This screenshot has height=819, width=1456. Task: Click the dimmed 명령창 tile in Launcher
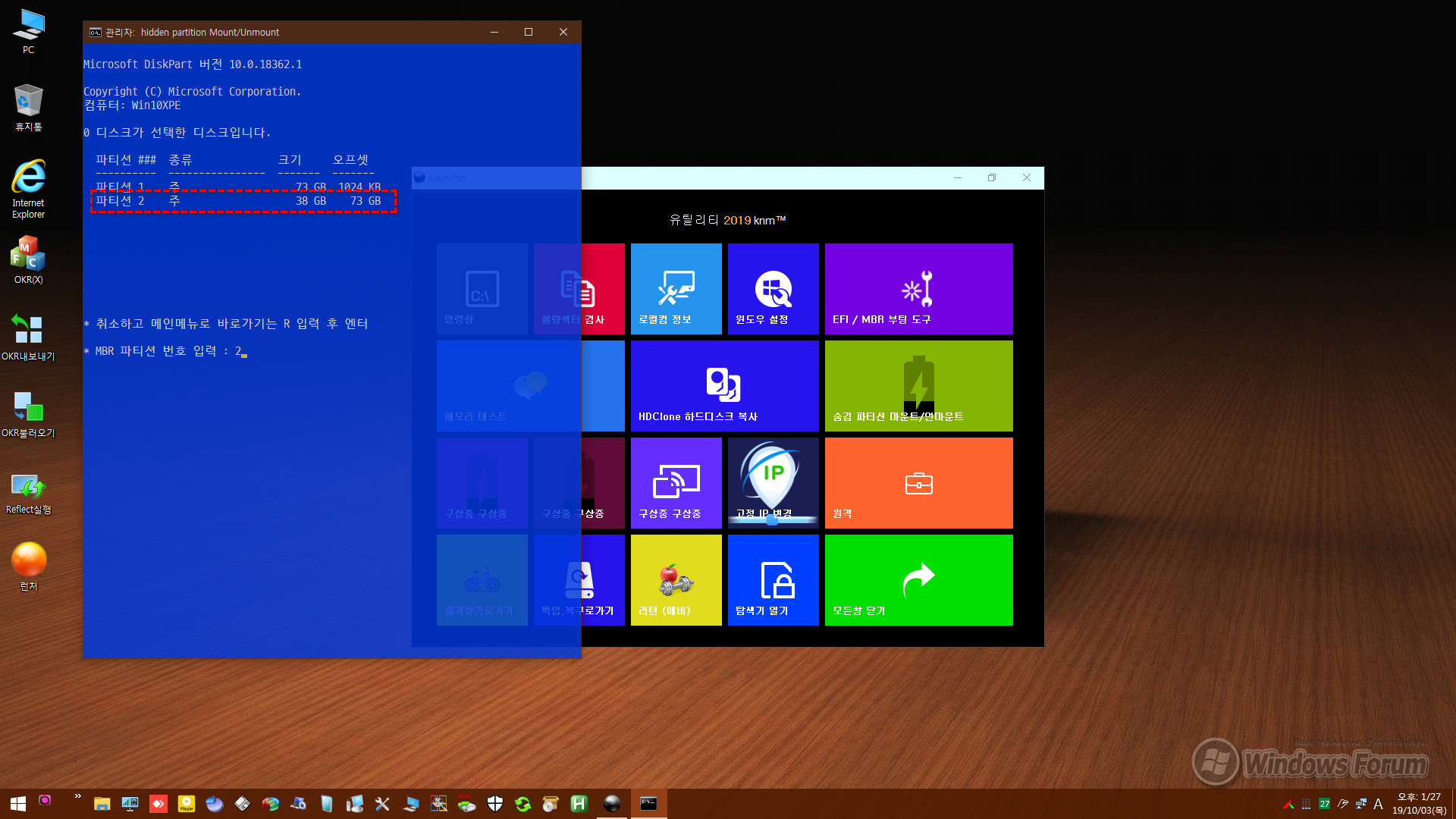tap(482, 289)
